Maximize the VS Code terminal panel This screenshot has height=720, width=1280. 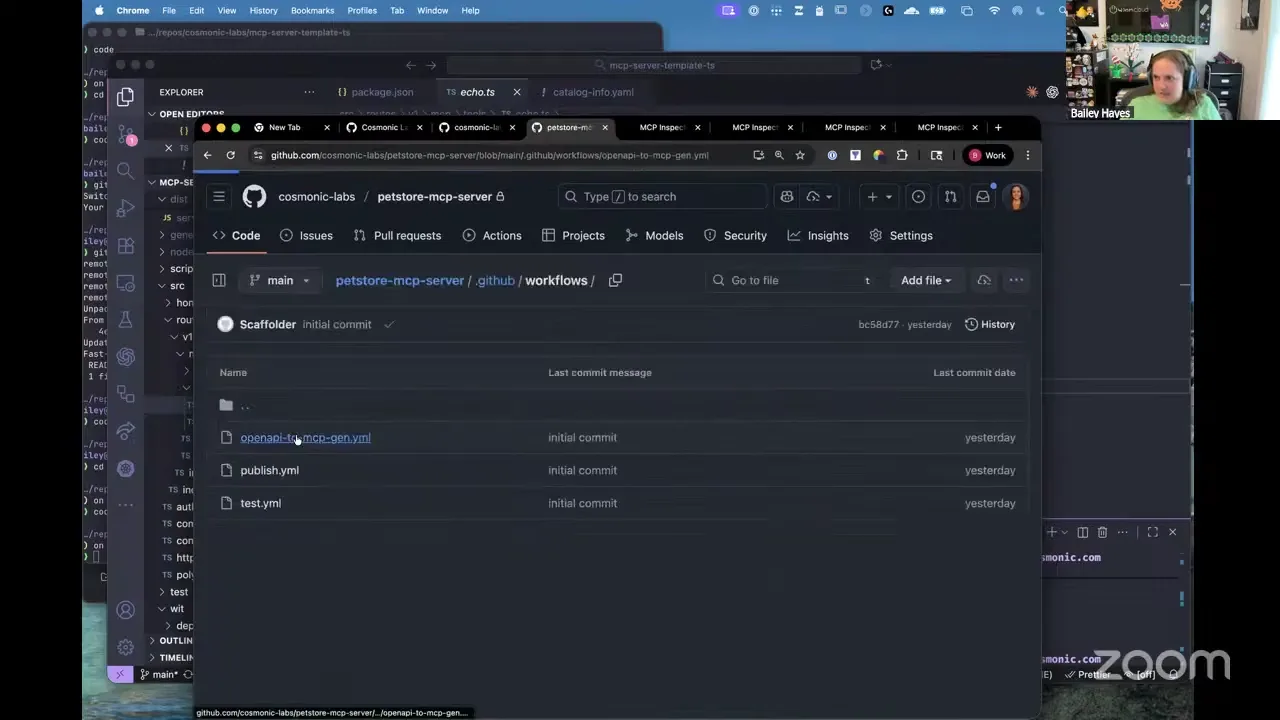click(1152, 533)
